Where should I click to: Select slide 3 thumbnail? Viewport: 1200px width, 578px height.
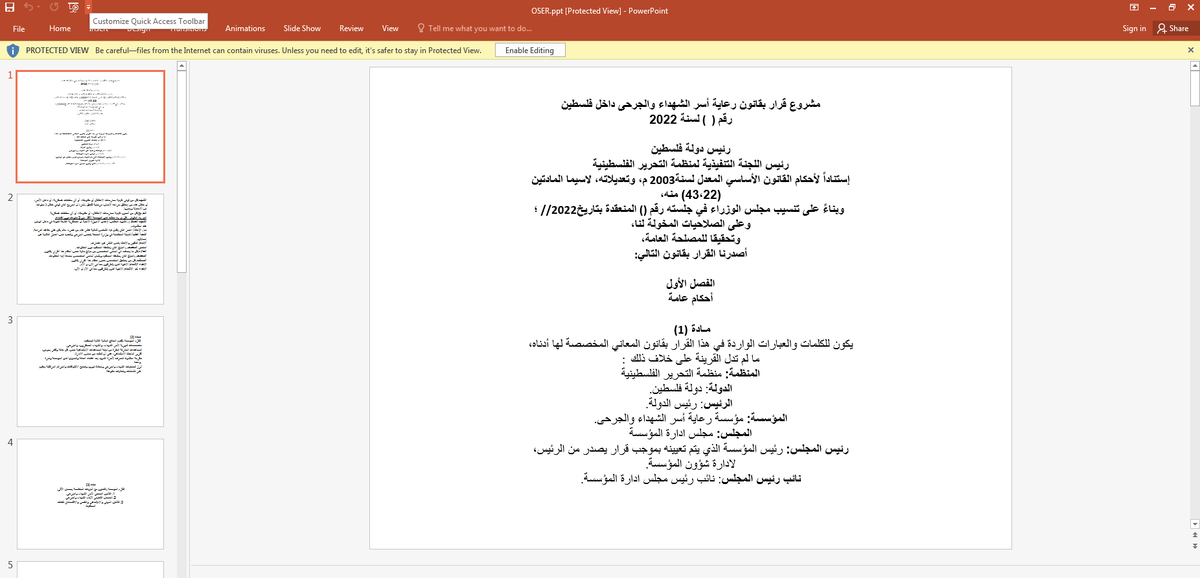(91, 371)
